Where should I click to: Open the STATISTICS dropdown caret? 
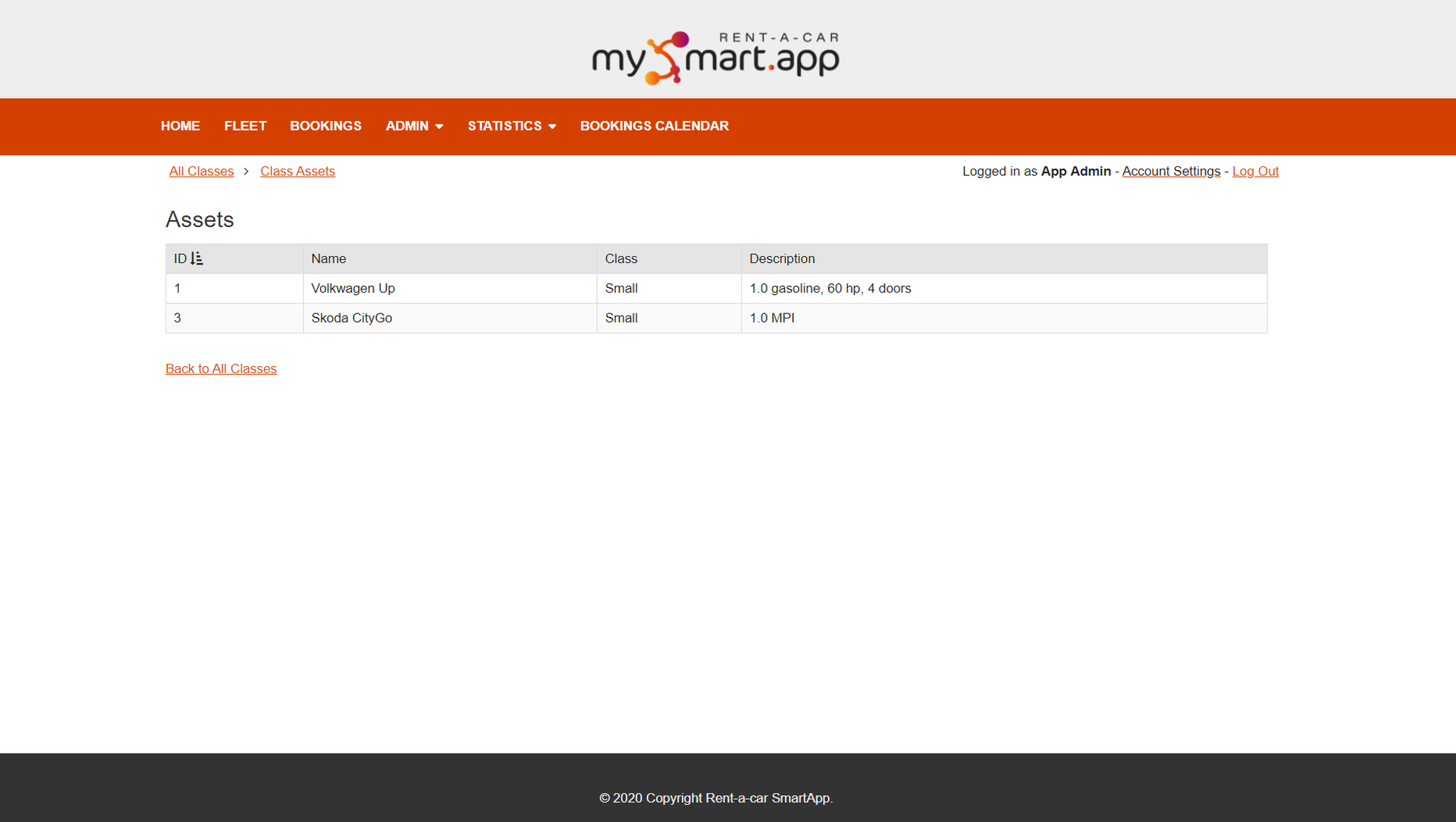click(551, 126)
